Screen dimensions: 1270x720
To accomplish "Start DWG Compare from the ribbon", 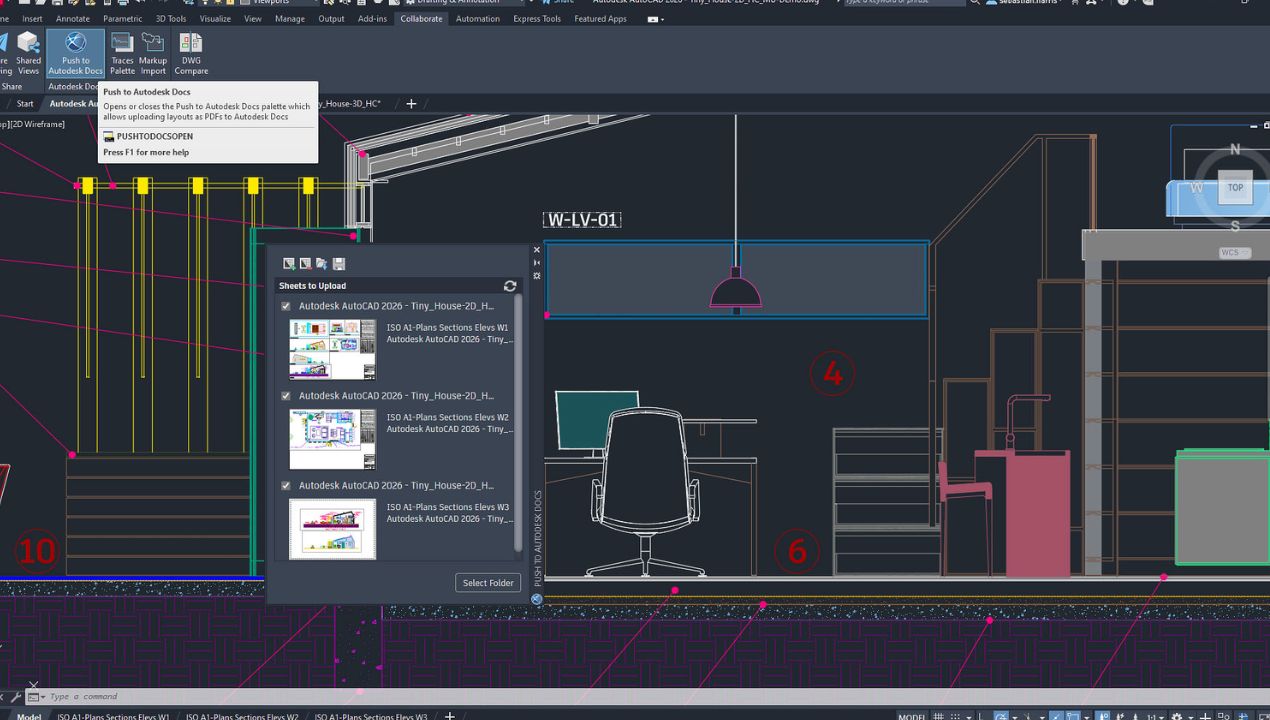I will (x=191, y=53).
